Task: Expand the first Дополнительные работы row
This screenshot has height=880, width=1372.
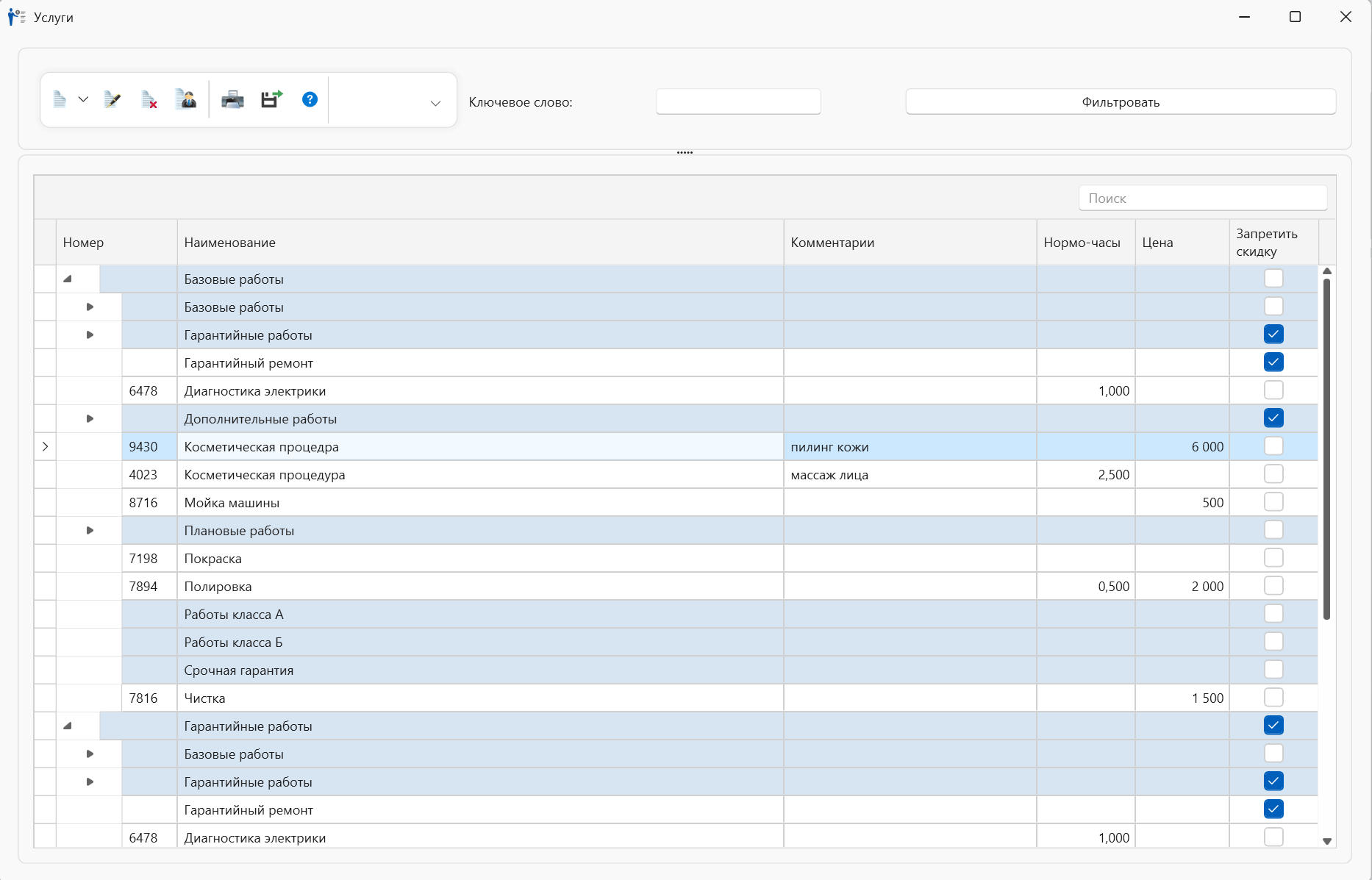Action: pyautogui.click(x=90, y=418)
